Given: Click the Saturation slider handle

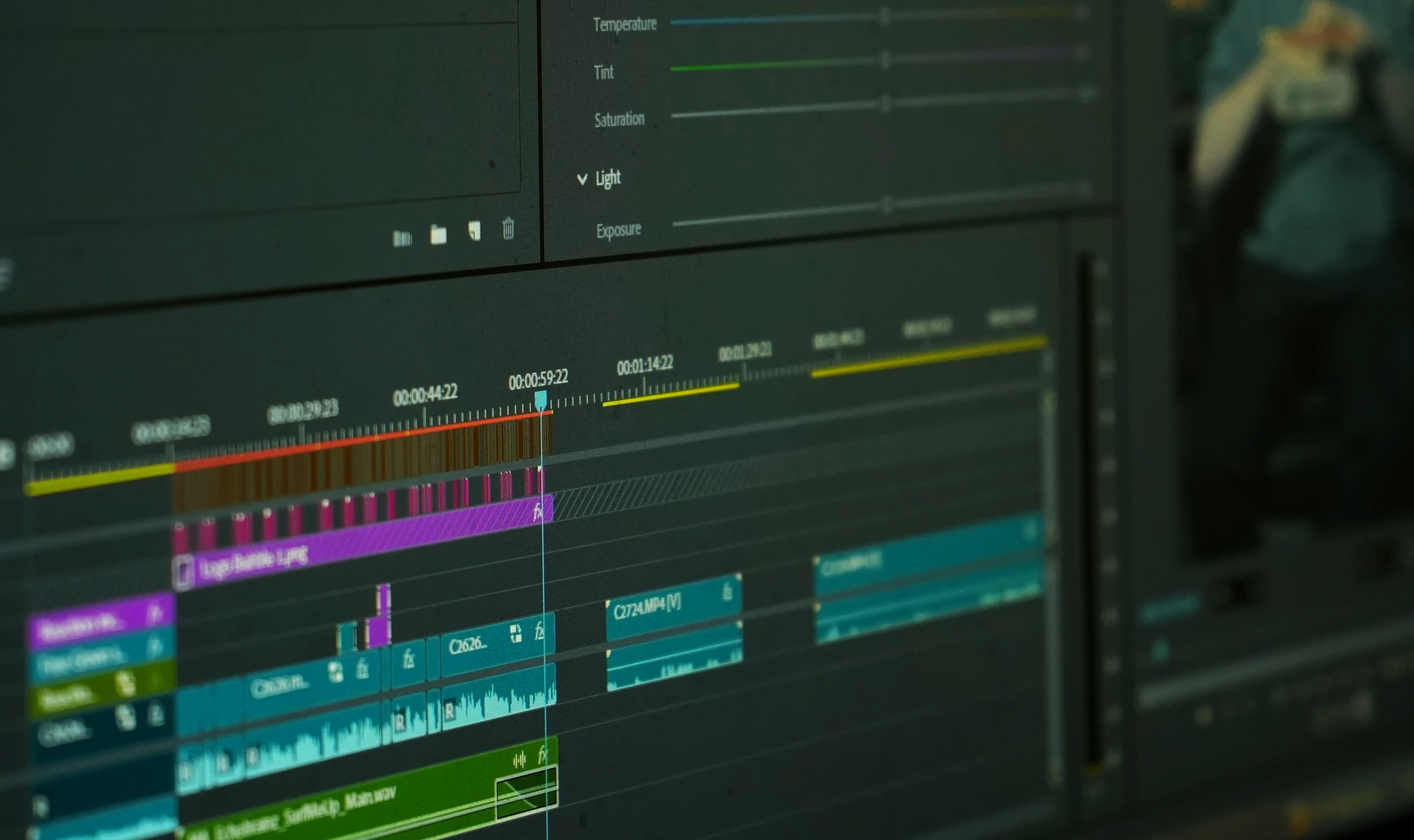Looking at the screenshot, I should [x=886, y=103].
